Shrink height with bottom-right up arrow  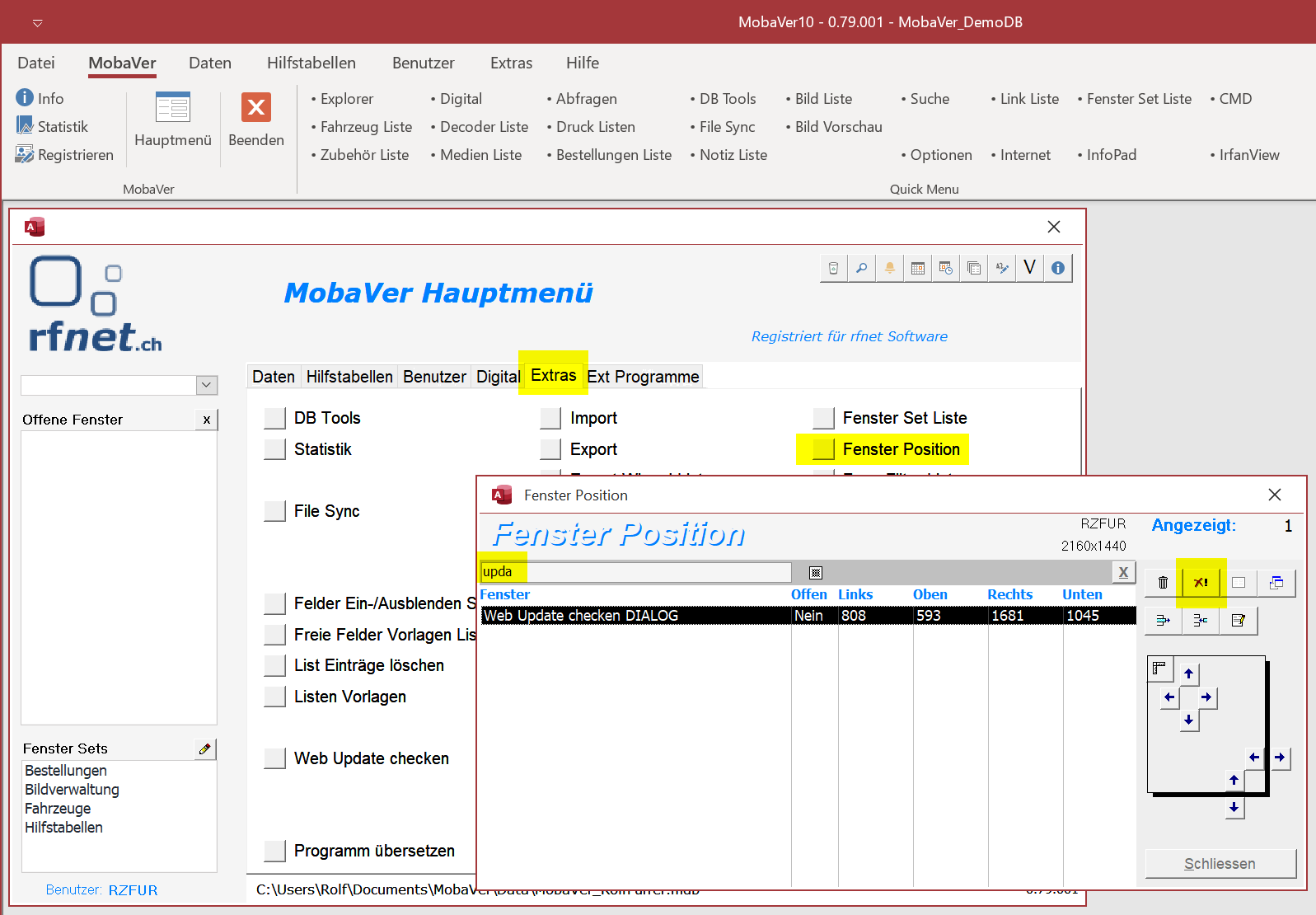pyautogui.click(x=1234, y=780)
